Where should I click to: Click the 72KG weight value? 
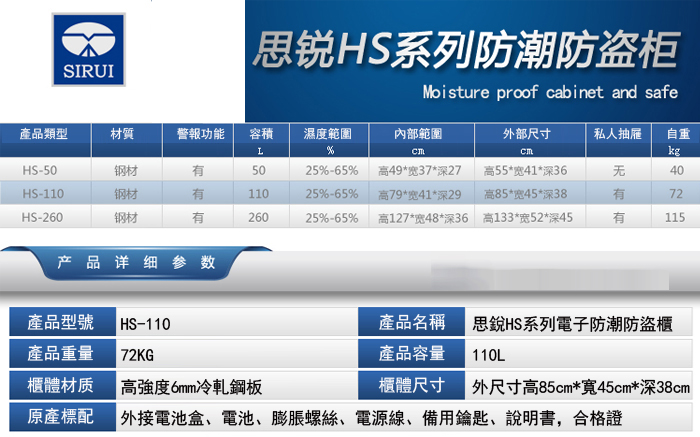pyautogui.click(x=138, y=355)
